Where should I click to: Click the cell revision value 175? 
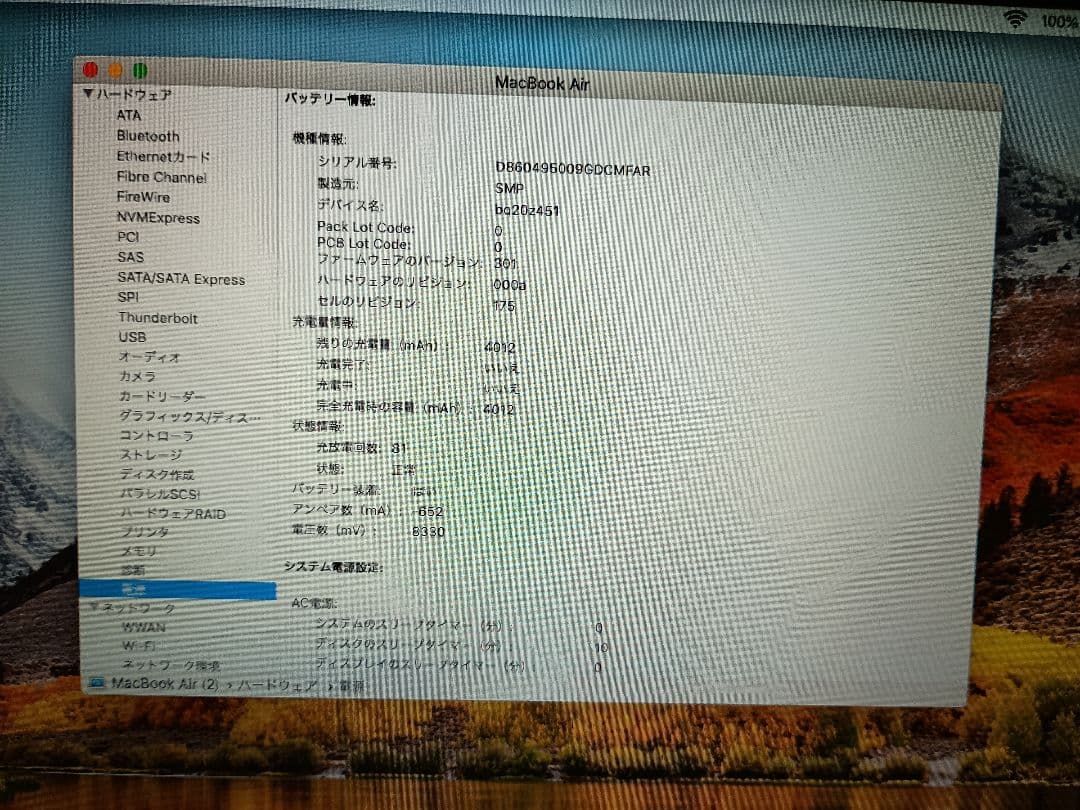click(x=503, y=305)
